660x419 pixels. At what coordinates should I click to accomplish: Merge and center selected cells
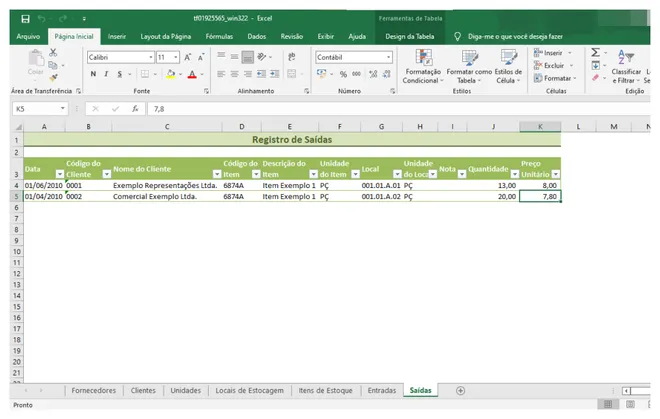point(291,74)
